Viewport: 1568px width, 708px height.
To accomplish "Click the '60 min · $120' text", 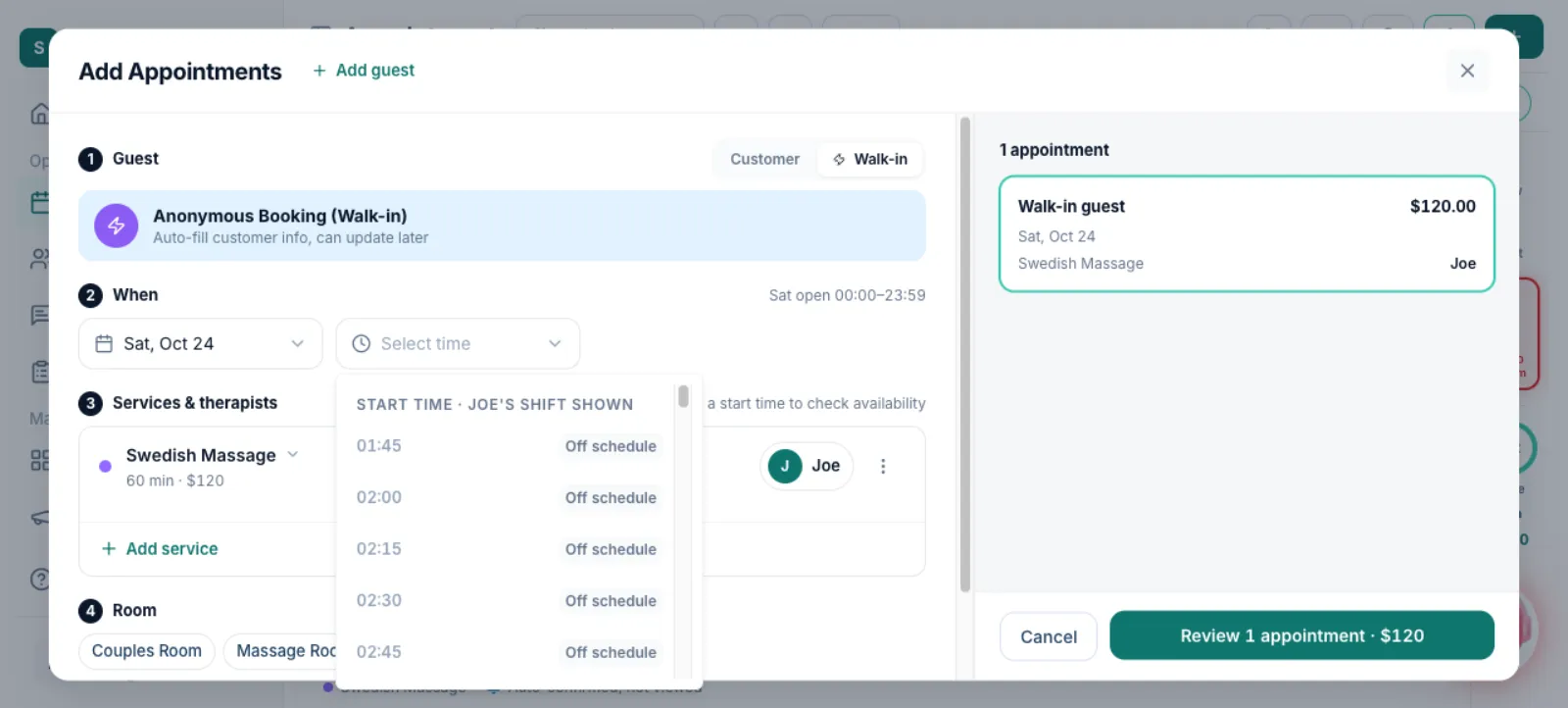I will pos(175,480).
